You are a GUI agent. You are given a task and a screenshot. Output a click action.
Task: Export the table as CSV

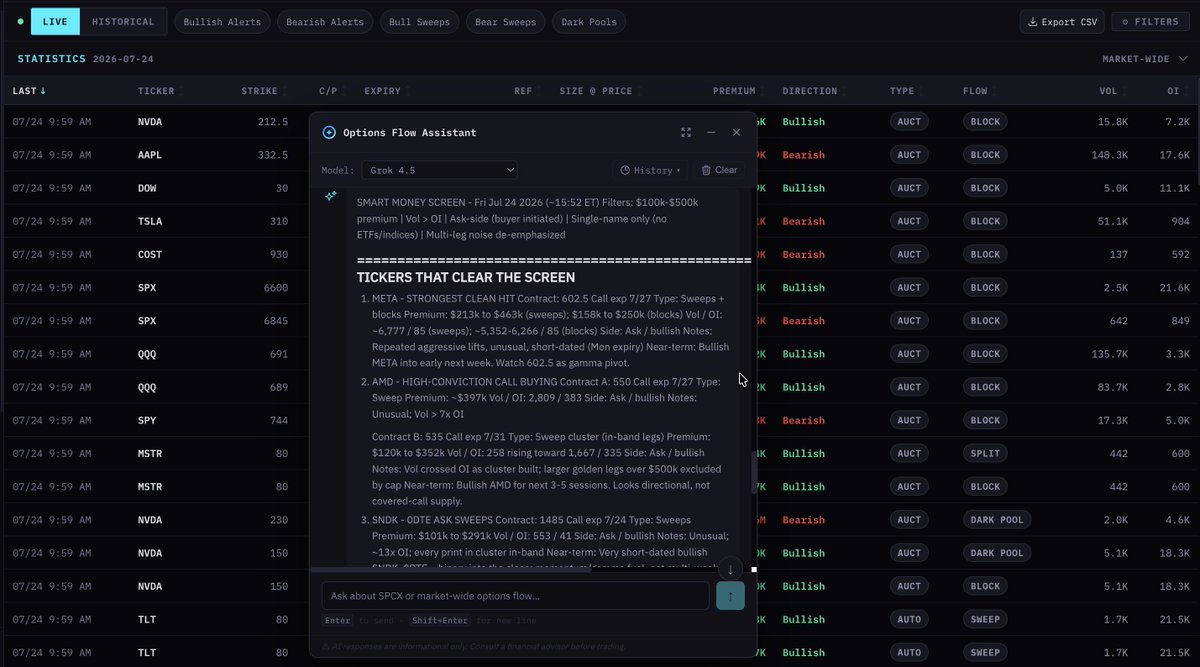point(1062,21)
